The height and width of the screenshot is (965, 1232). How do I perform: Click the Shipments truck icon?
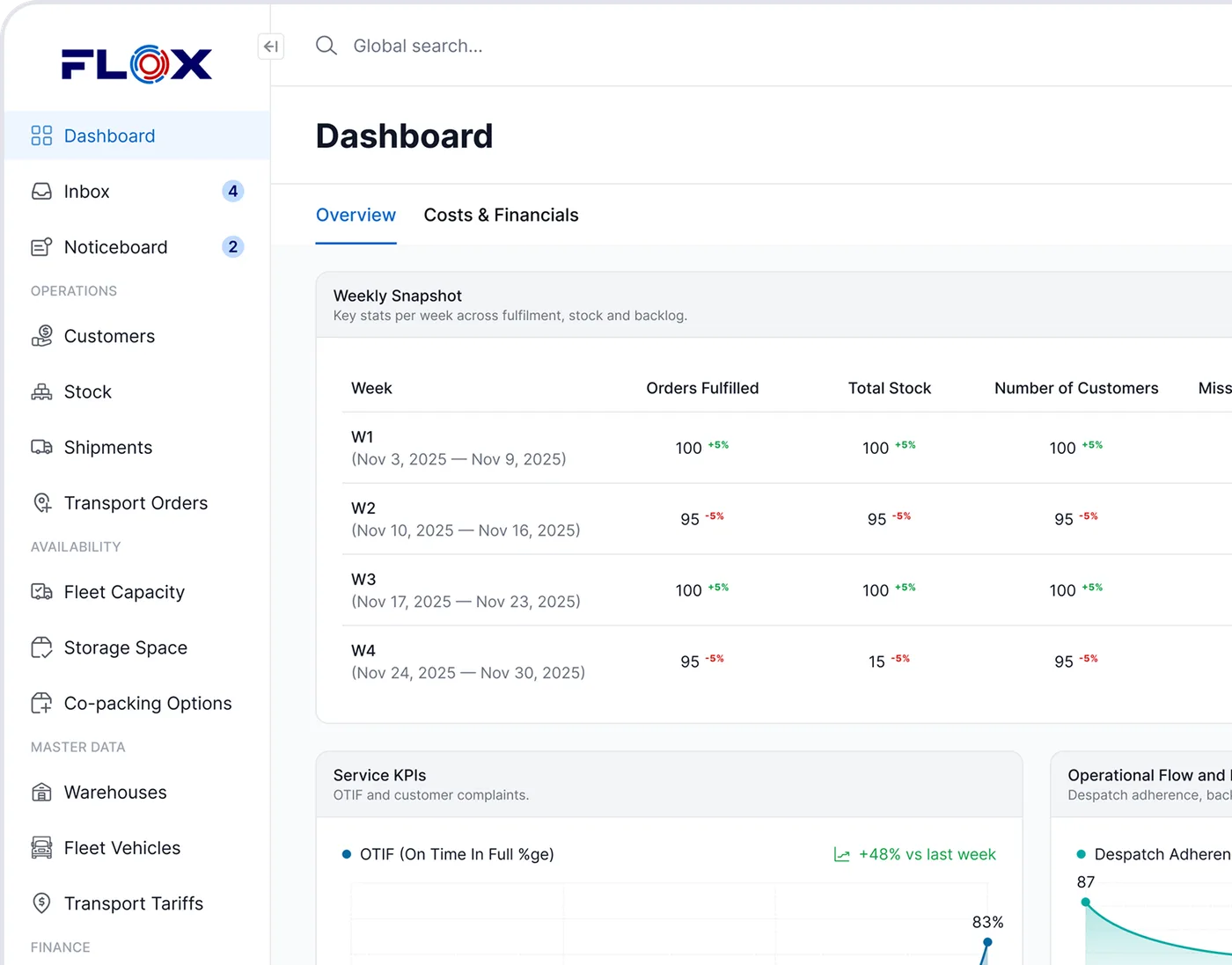(41, 447)
